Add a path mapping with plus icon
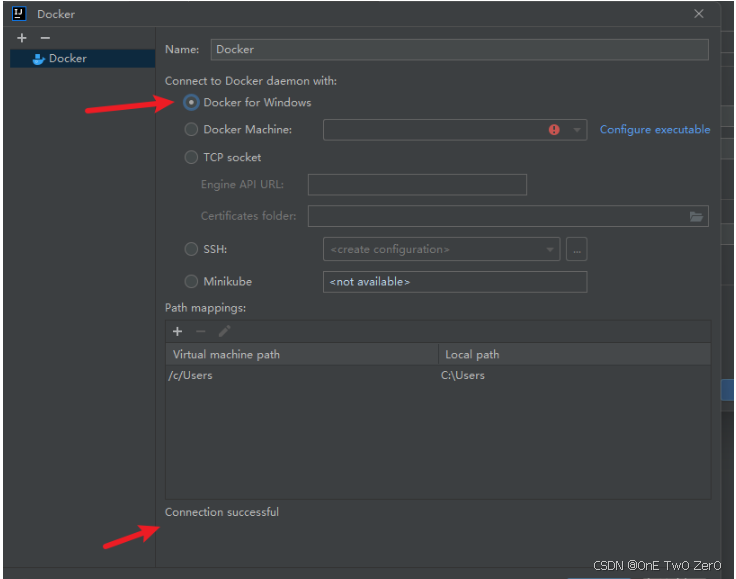The width and height of the screenshot is (736, 579). click(x=177, y=332)
